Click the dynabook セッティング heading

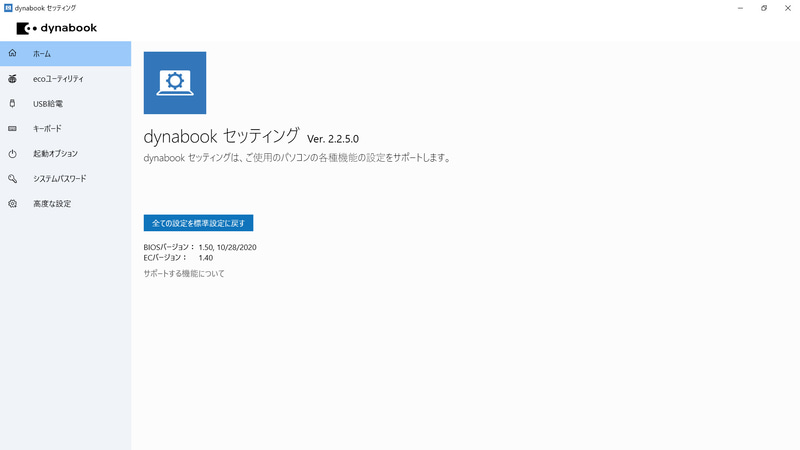click(221, 136)
